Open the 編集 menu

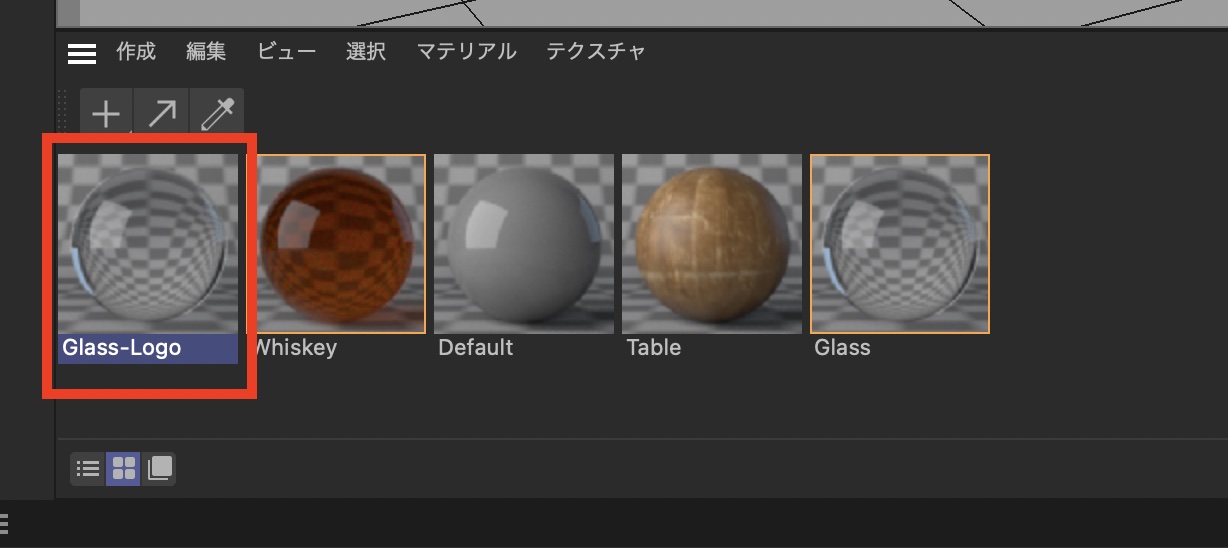(206, 52)
